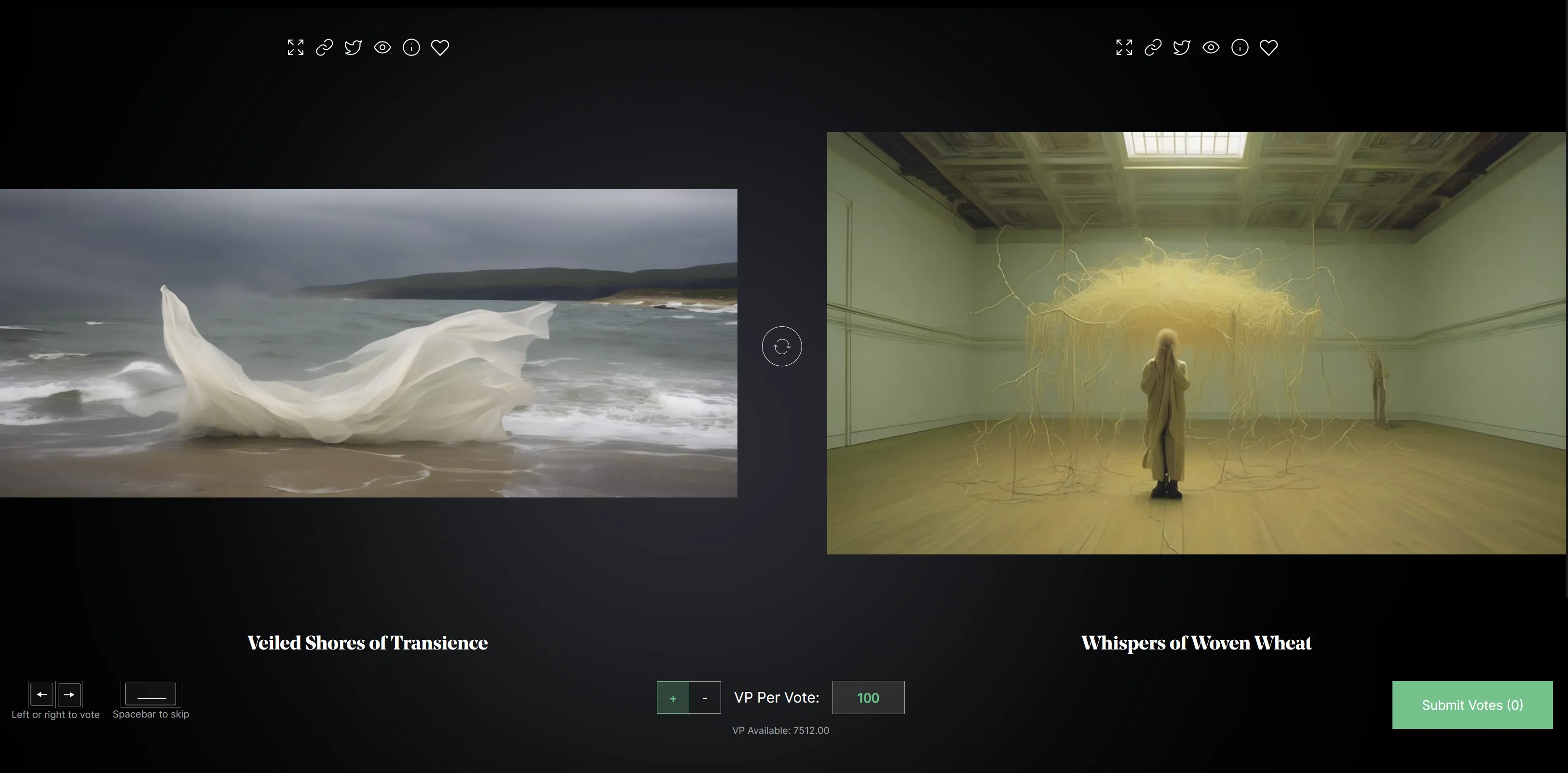Image resolution: width=1568 pixels, height=773 pixels.
Task: Click the center refresh pair button
Action: coord(781,346)
